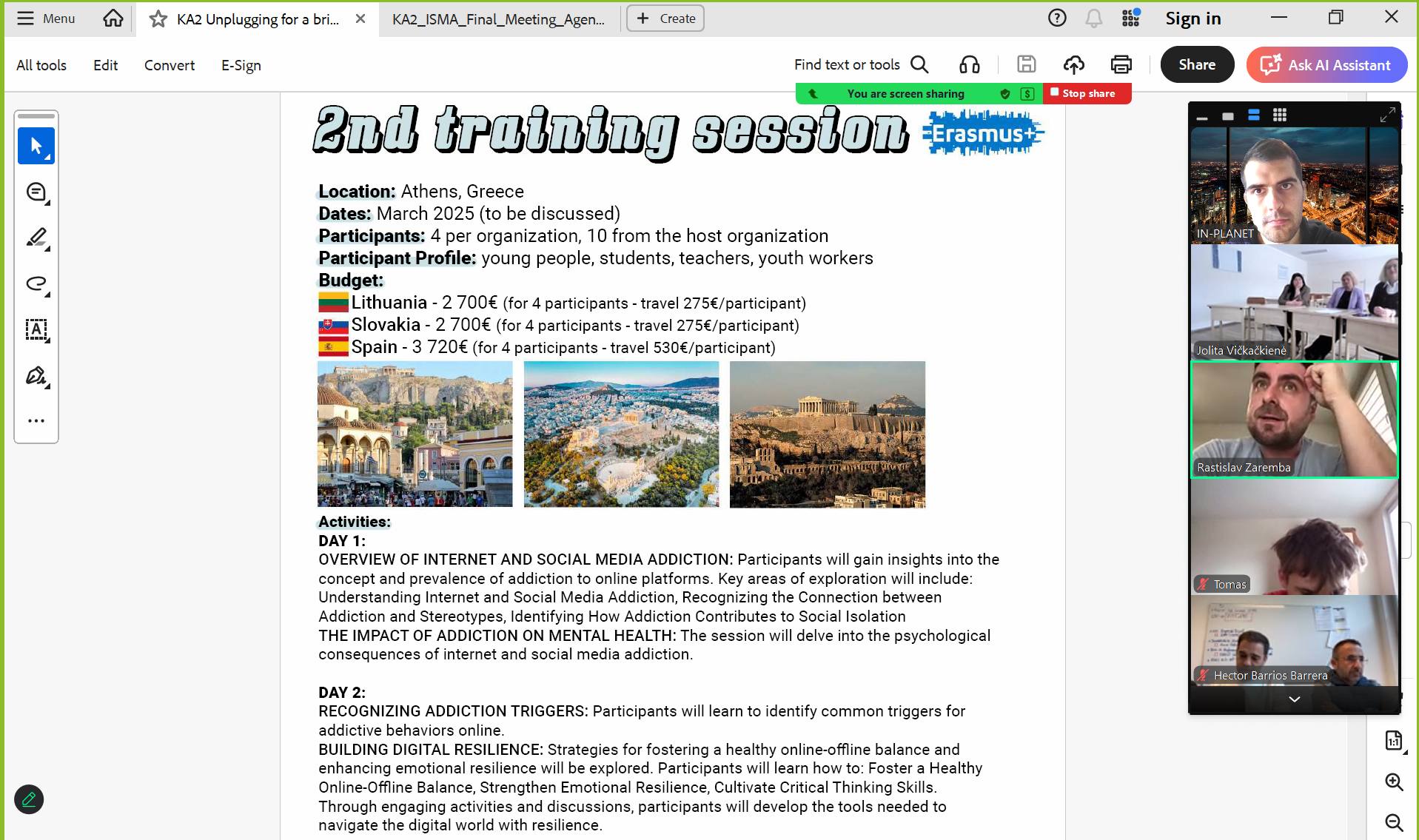The width and height of the screenshot is (1419, 840).
Task: Switch video panel to speaker strip view
Action: [1253, 115]
